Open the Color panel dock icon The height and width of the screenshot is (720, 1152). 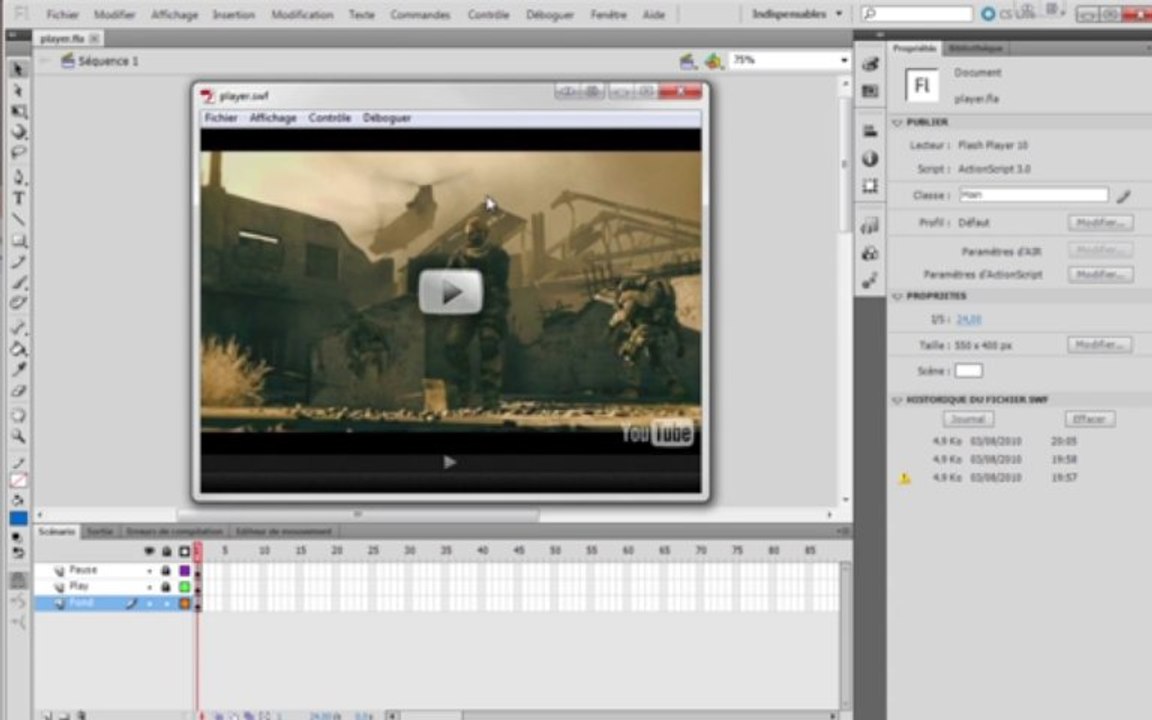click(x=870, y=64)
